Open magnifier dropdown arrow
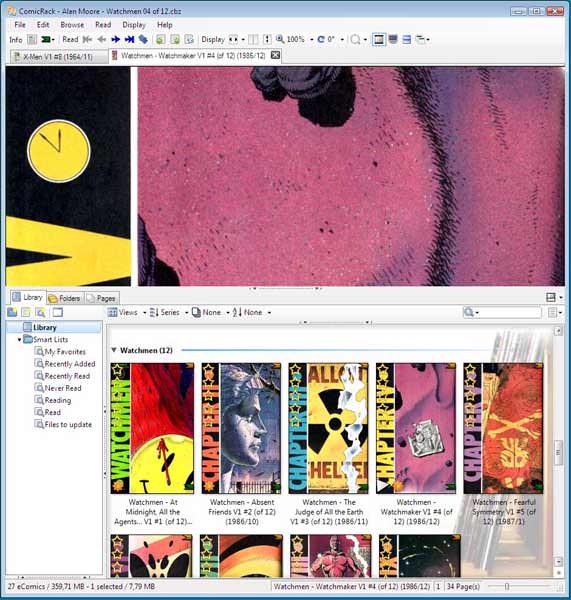This screenshot has width=571, height=600. point(365,40)
